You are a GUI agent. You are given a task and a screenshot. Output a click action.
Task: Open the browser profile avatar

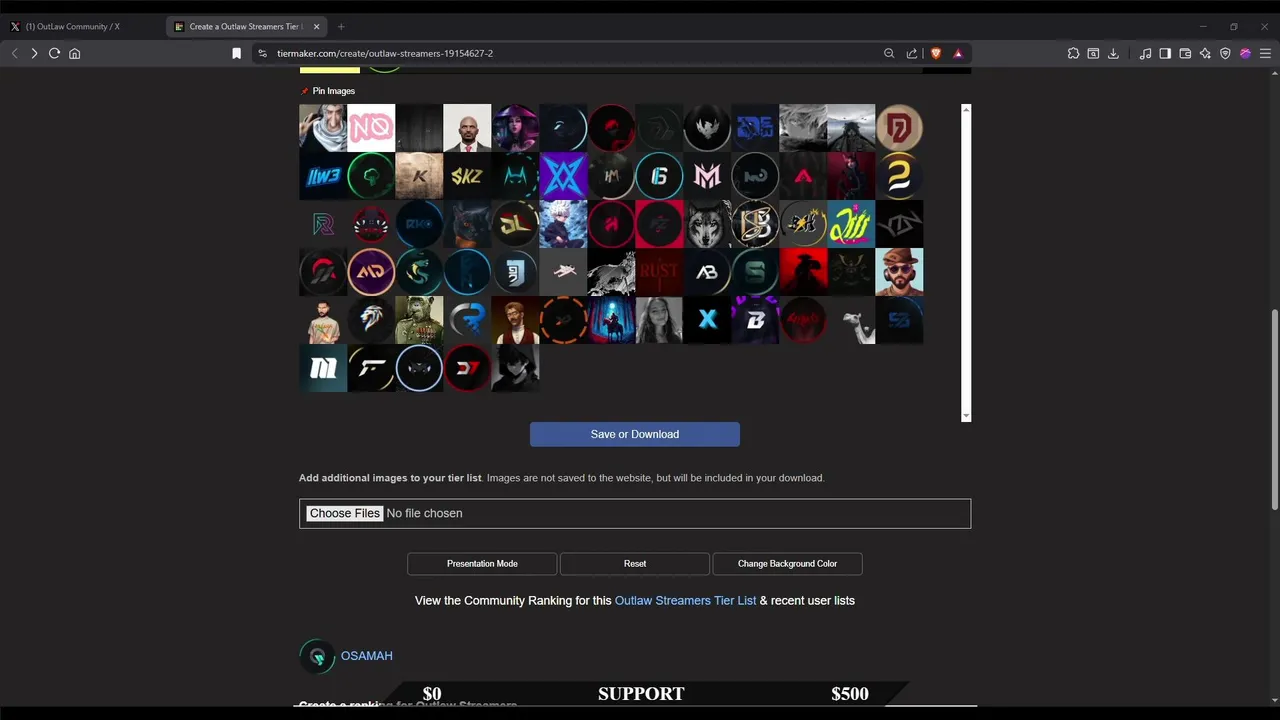pyautogui.click(x=1245, y=53)
